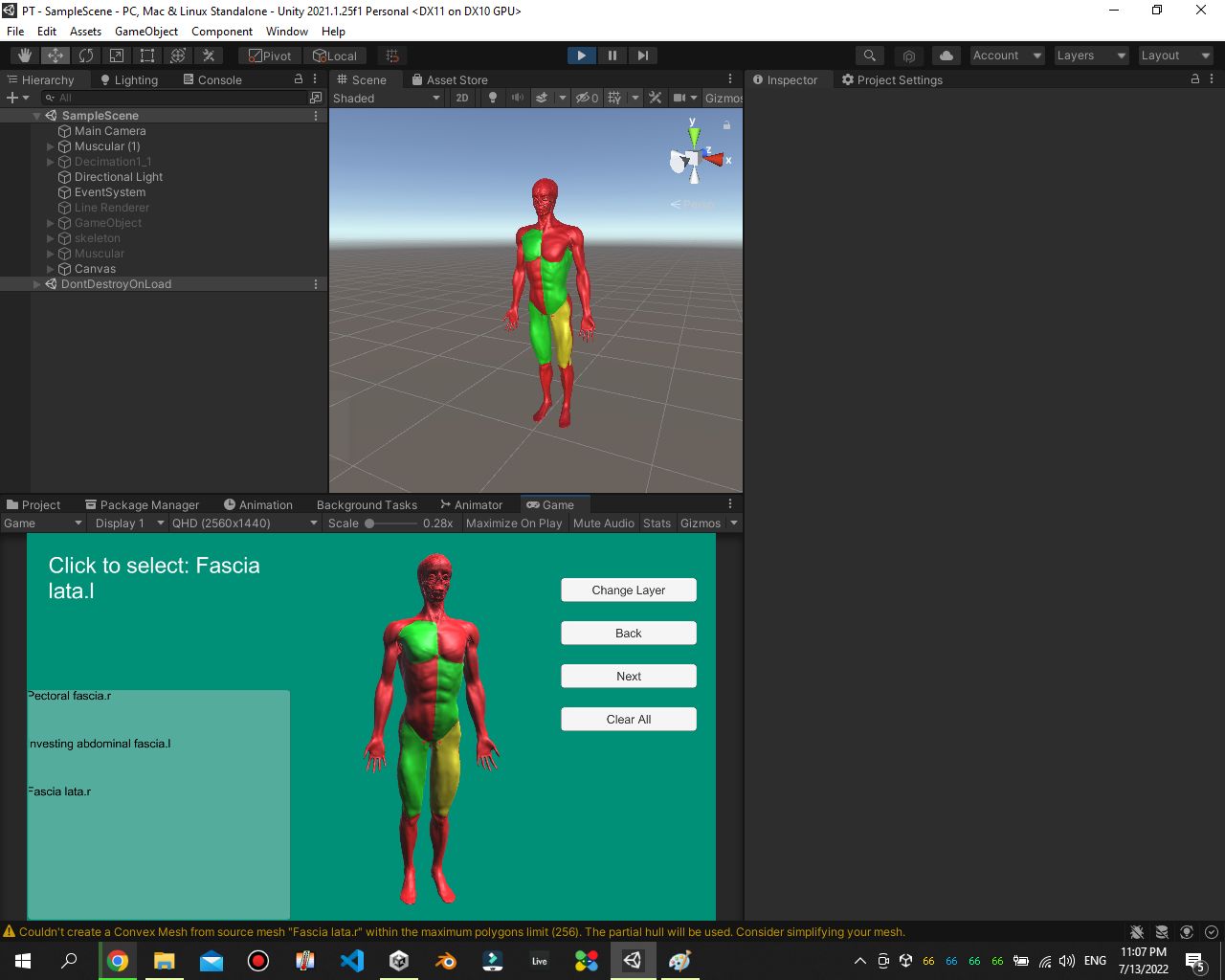Select the Rotate tool

coord(86,56)
